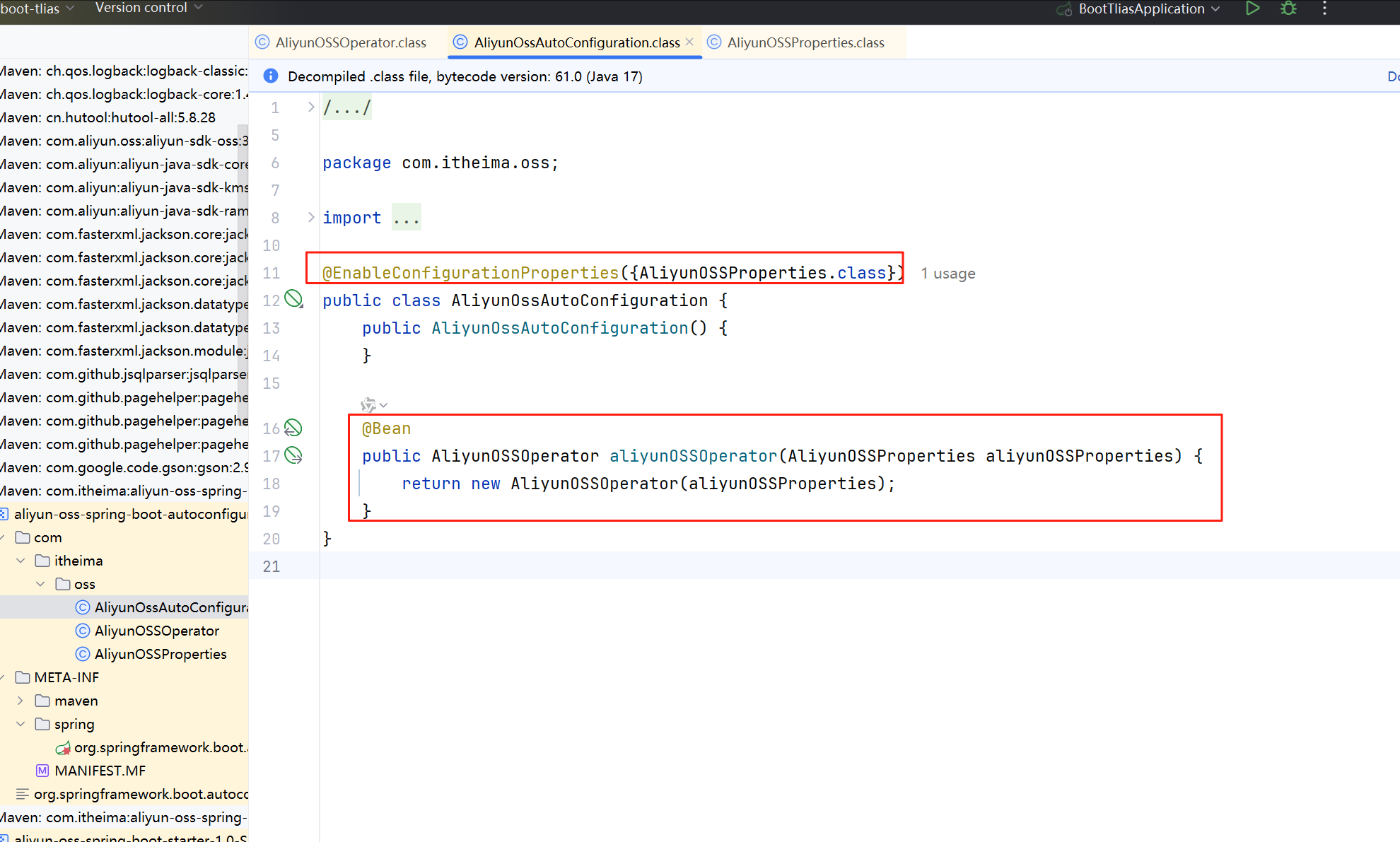
Task: Close the AliyunOssAutoConfiguration.class tab
Action: tap(689, 42)
